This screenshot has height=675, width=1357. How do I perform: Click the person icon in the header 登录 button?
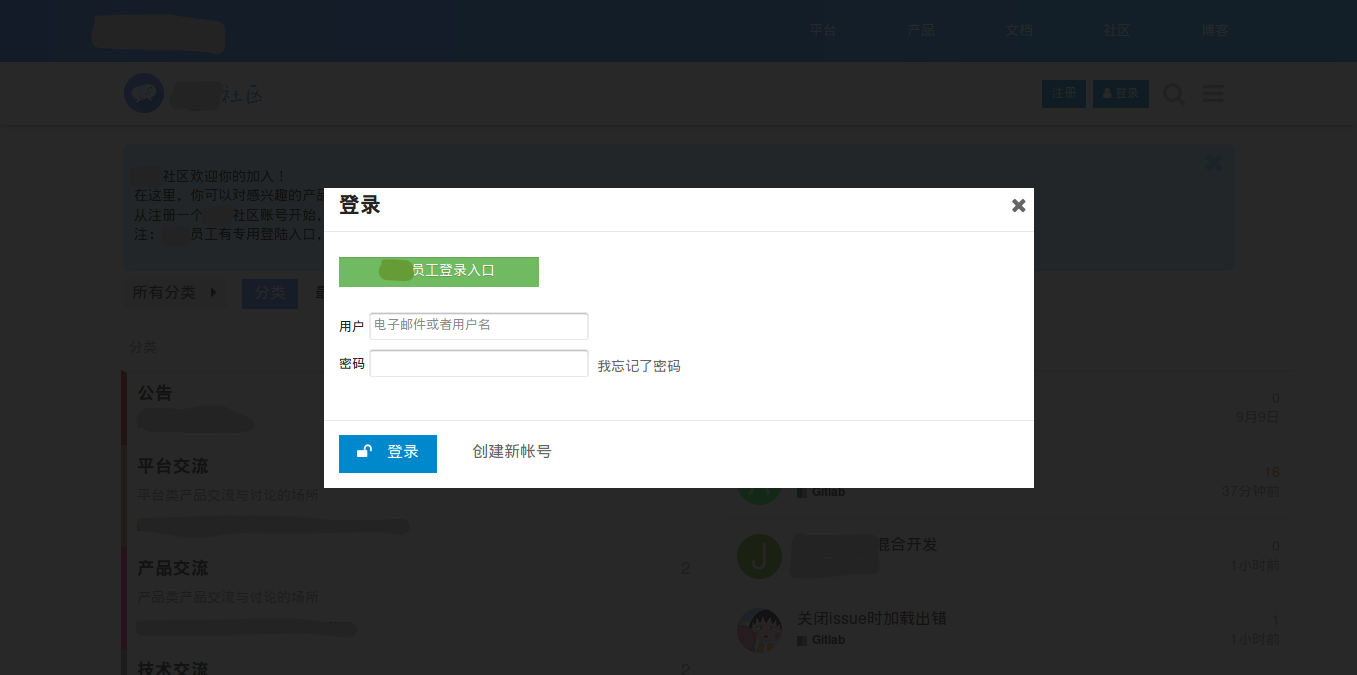(1106, 93)
